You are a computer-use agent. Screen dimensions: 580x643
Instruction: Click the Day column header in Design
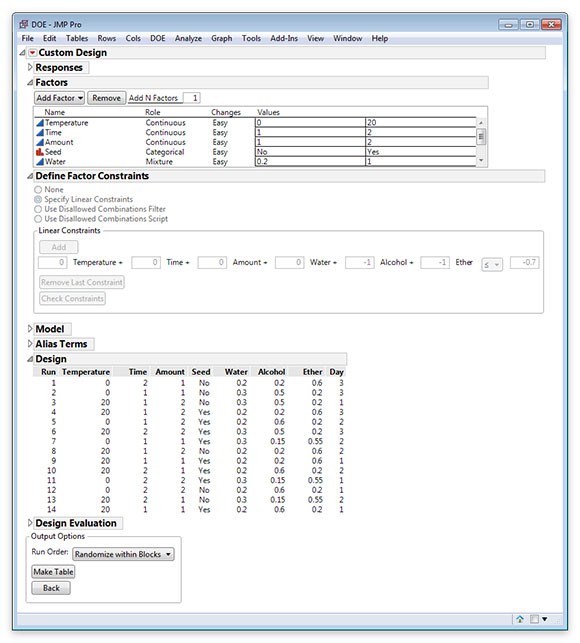tap(336, 372)
